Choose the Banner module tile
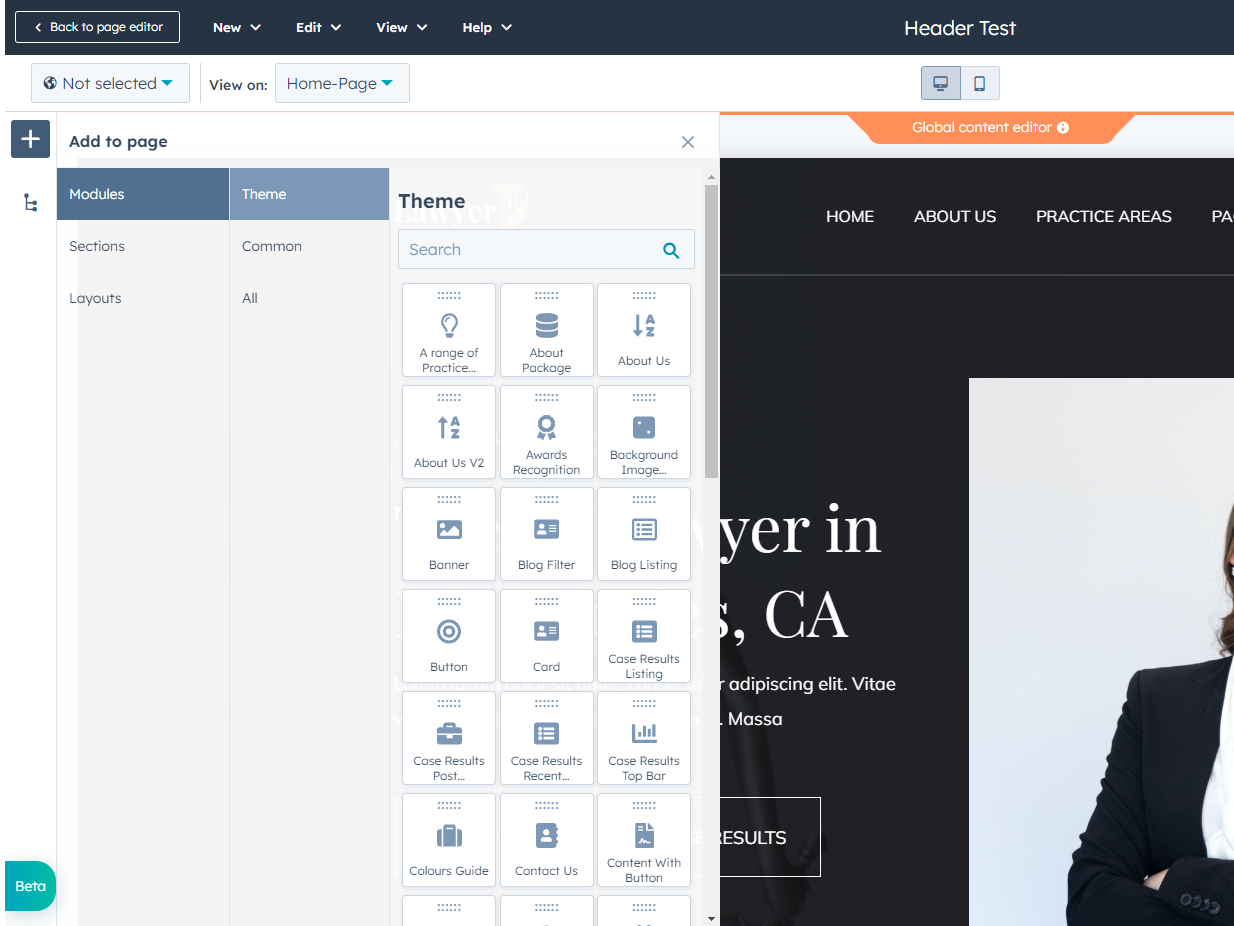This screenshot has width=1234, height=926. click(449, 534)
